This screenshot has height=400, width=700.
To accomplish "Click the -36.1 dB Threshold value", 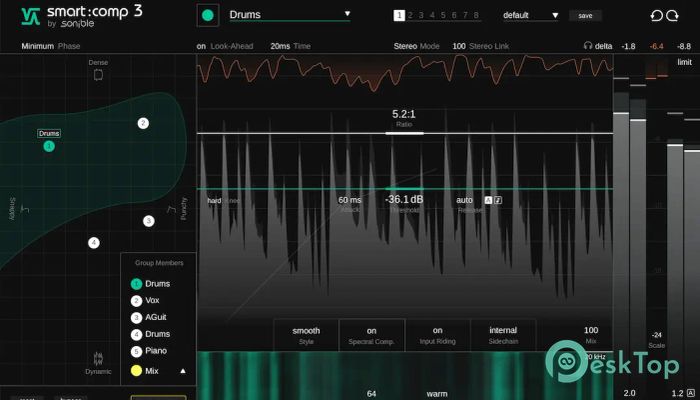I will click(x=404, y=199).
